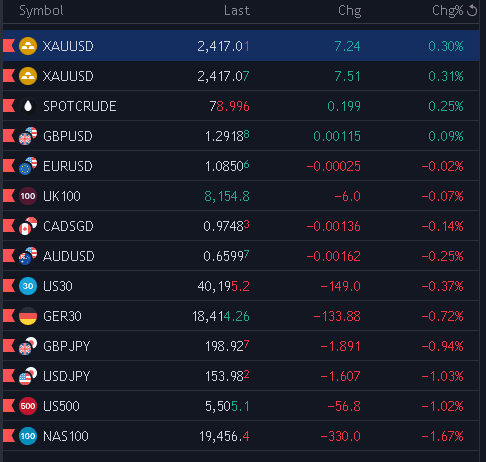Click the GBPUSD flag pair icon
The height and width of the screenshot is (462, 486).
click(28, 136)
